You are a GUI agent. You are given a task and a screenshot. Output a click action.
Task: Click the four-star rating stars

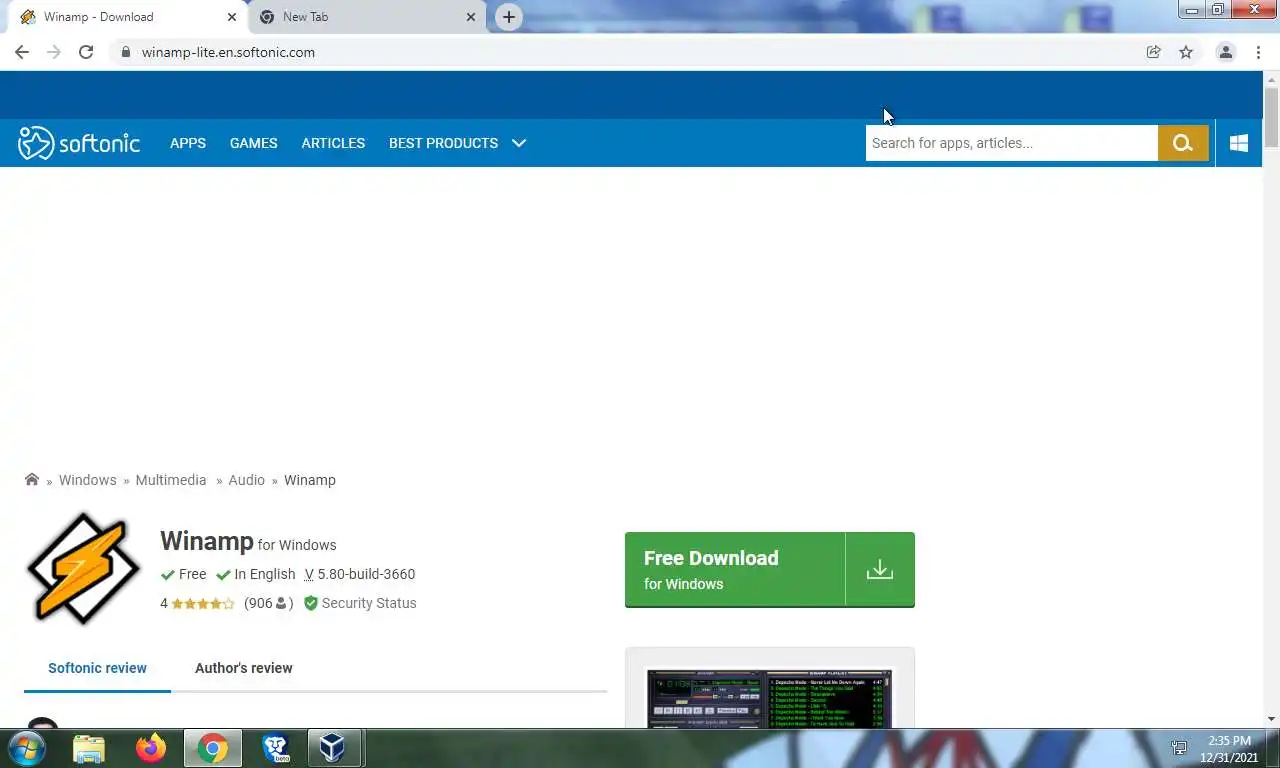pos(203,604)
